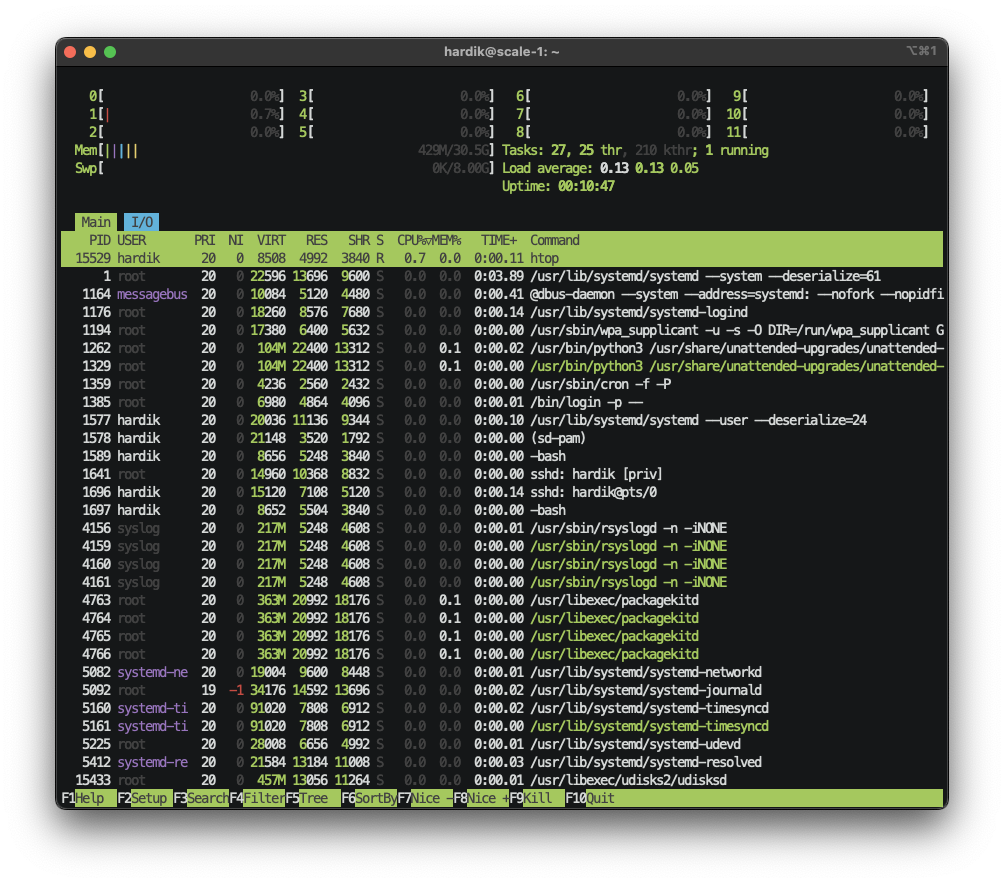Click F8 Nice plus
1004x883 pixels.
[482, 798]
